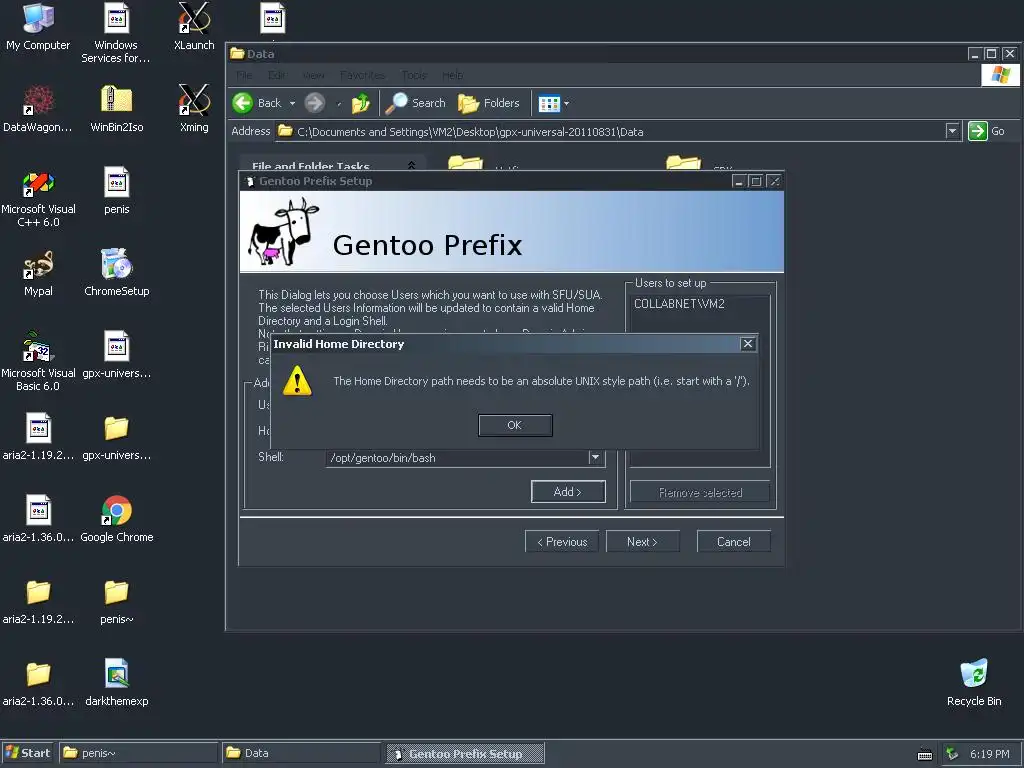Toggle Folders pane in Data window
1024x768 pixels.
[x=489, y=103]
